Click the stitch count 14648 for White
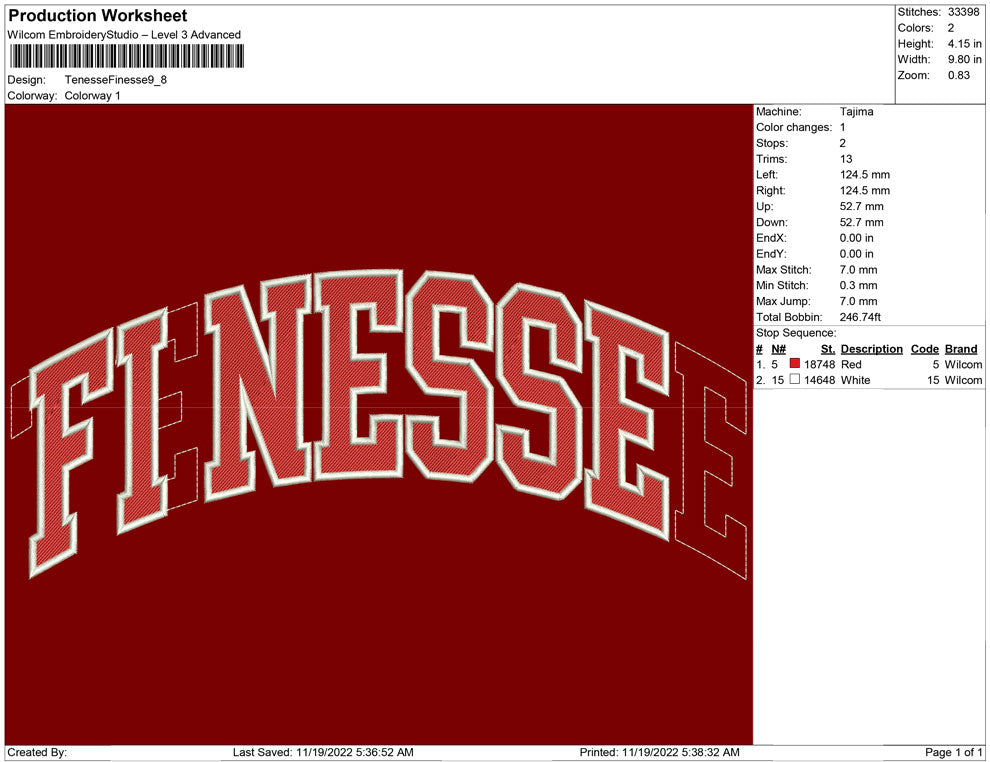The height and width of the screenshot is (762, 990). coord(819,380)
